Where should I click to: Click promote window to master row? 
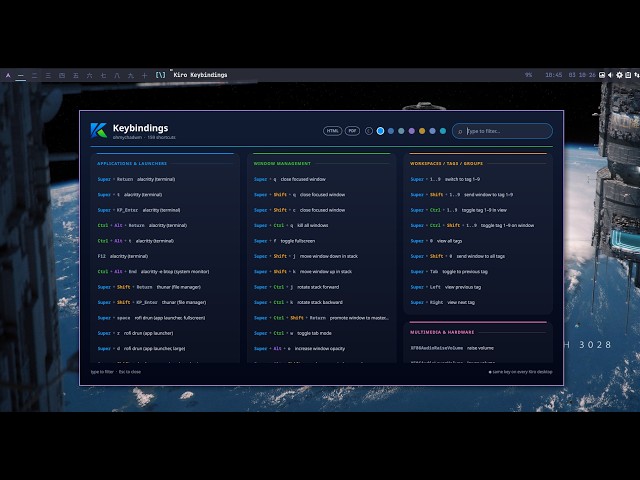click(x=321, y=318)
